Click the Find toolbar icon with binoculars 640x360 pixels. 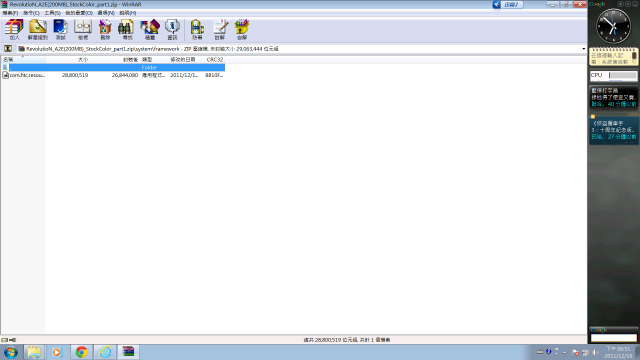point(127,30)
